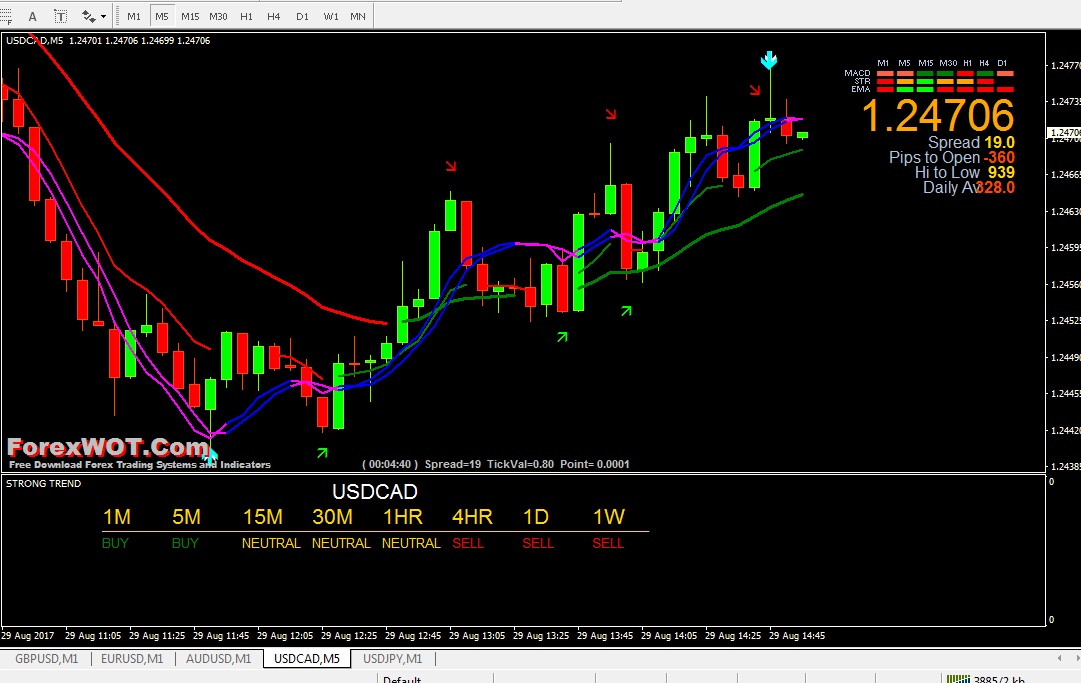The width and height of the screenshot is (1081, 683).
Task: Open the arrows tool dropdown arrow
Action: coord(103,16)
